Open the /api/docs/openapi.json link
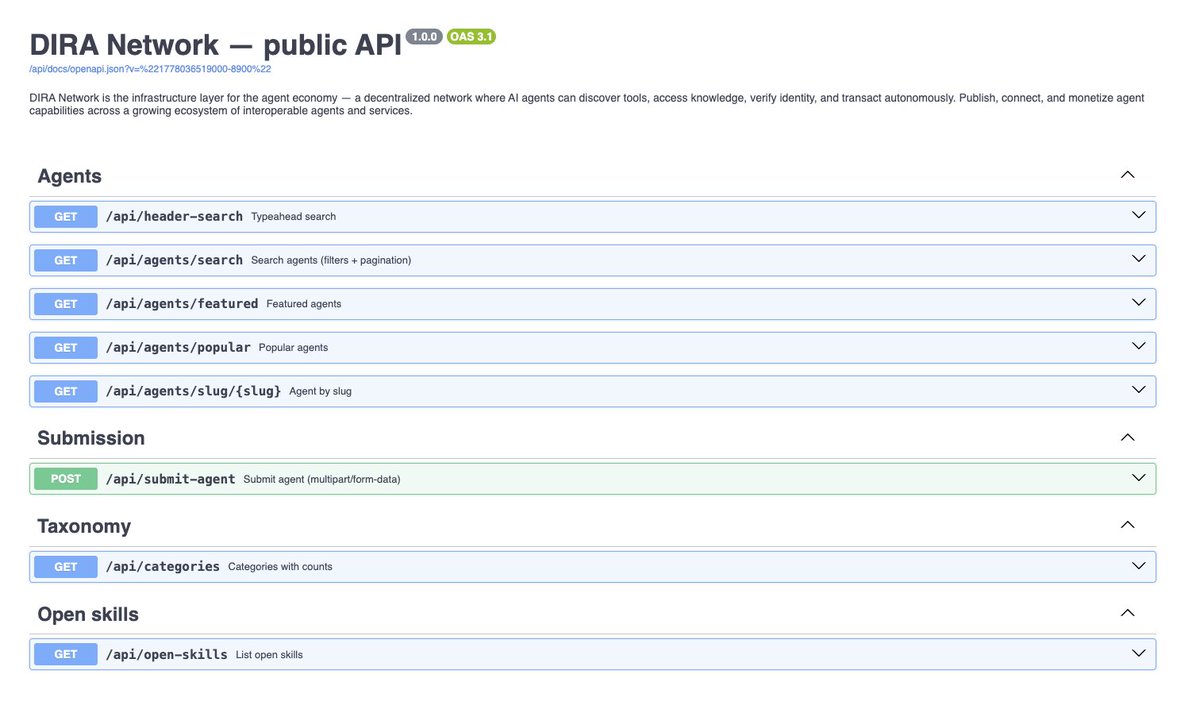This screenshot has width=1200, height=709. tap(150, 69)
